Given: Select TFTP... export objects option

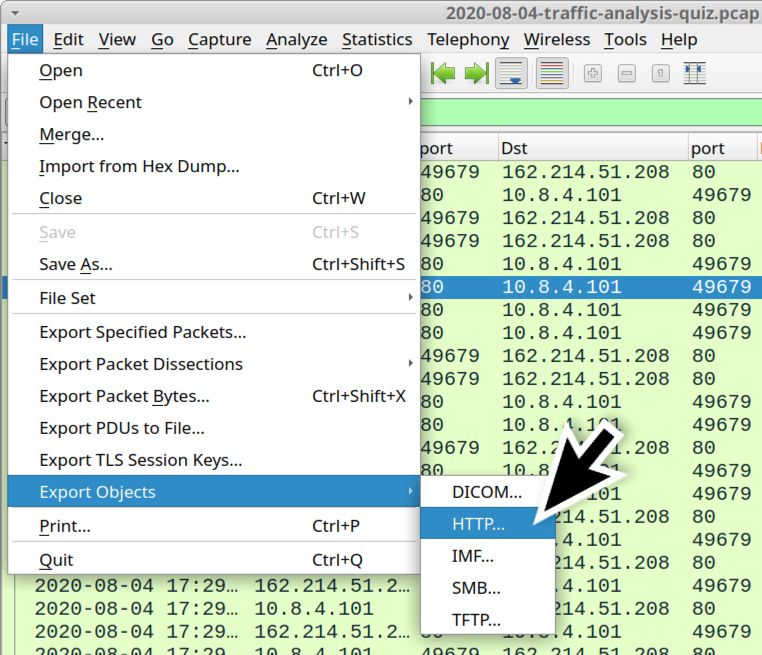Looking at the screenshot, I should click(x=487, y=620).
